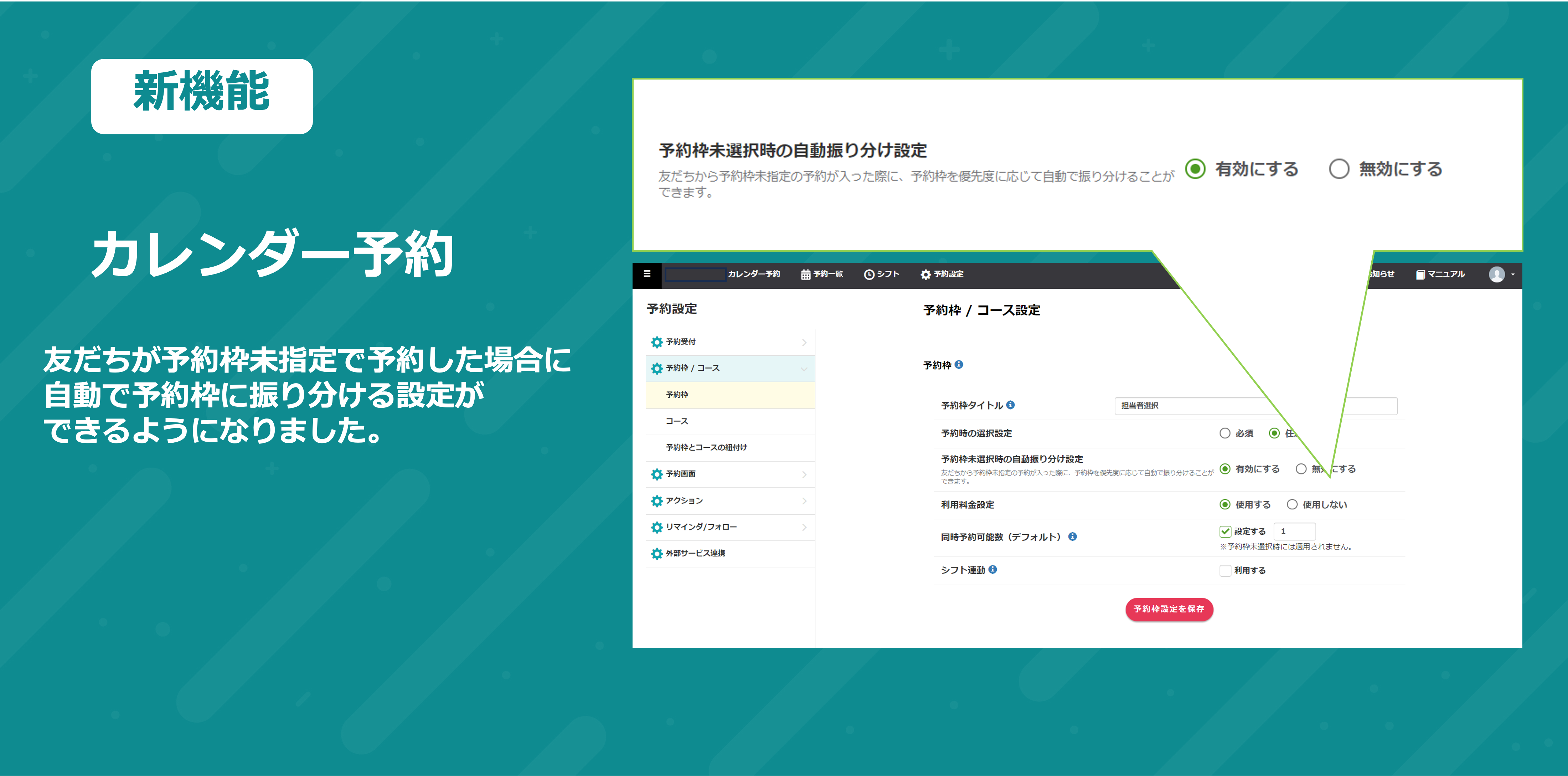This screenshot has width=1568, height=776.
Task: Click gear icon beside 予約枠 / コース
Action: click(x=657, y=368)
